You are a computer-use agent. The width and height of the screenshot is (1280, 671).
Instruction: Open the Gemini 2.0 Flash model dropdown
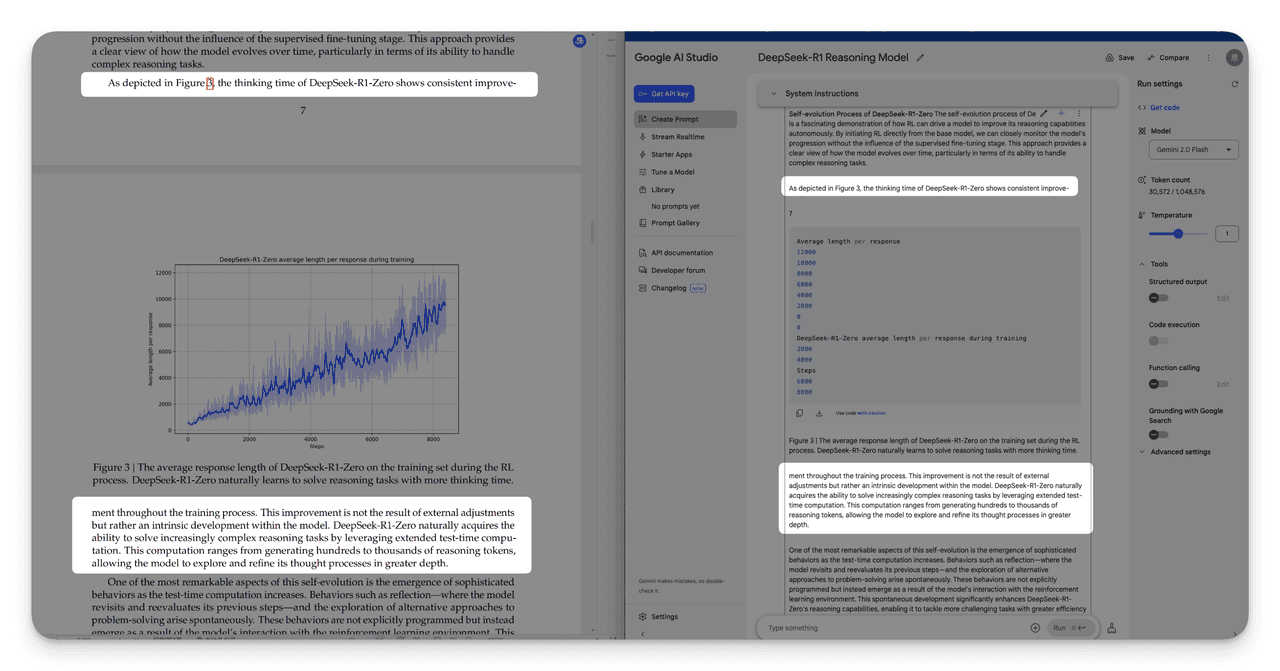coord(1194,150)
